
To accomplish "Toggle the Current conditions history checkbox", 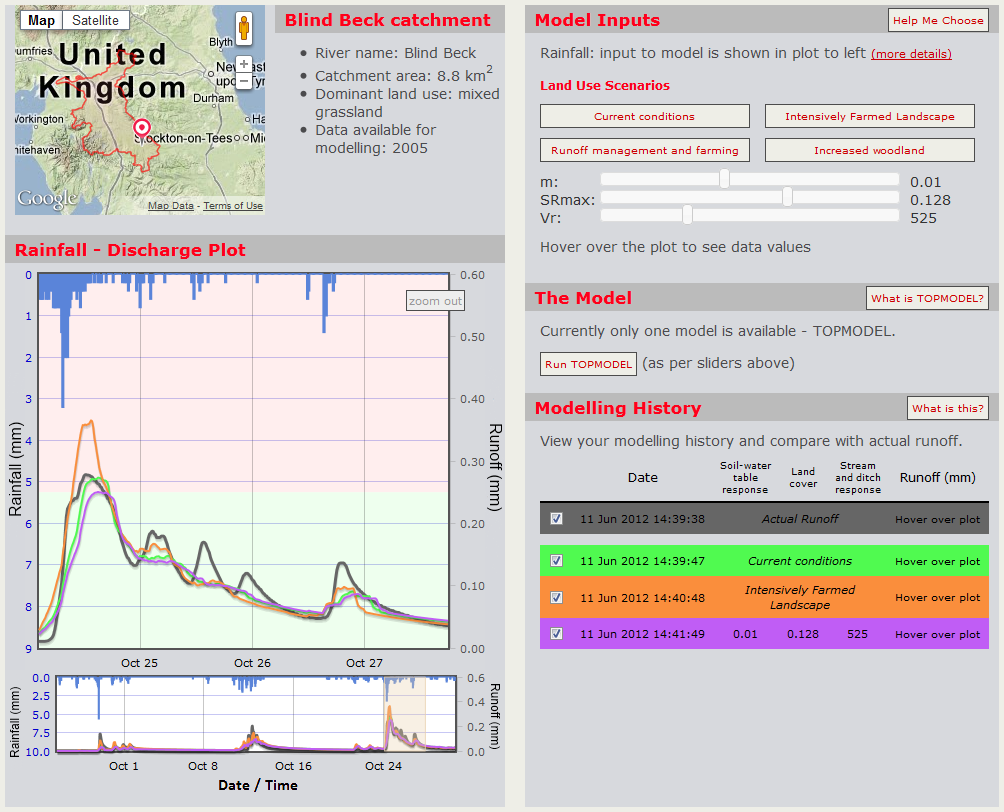I will click(557, 561).
